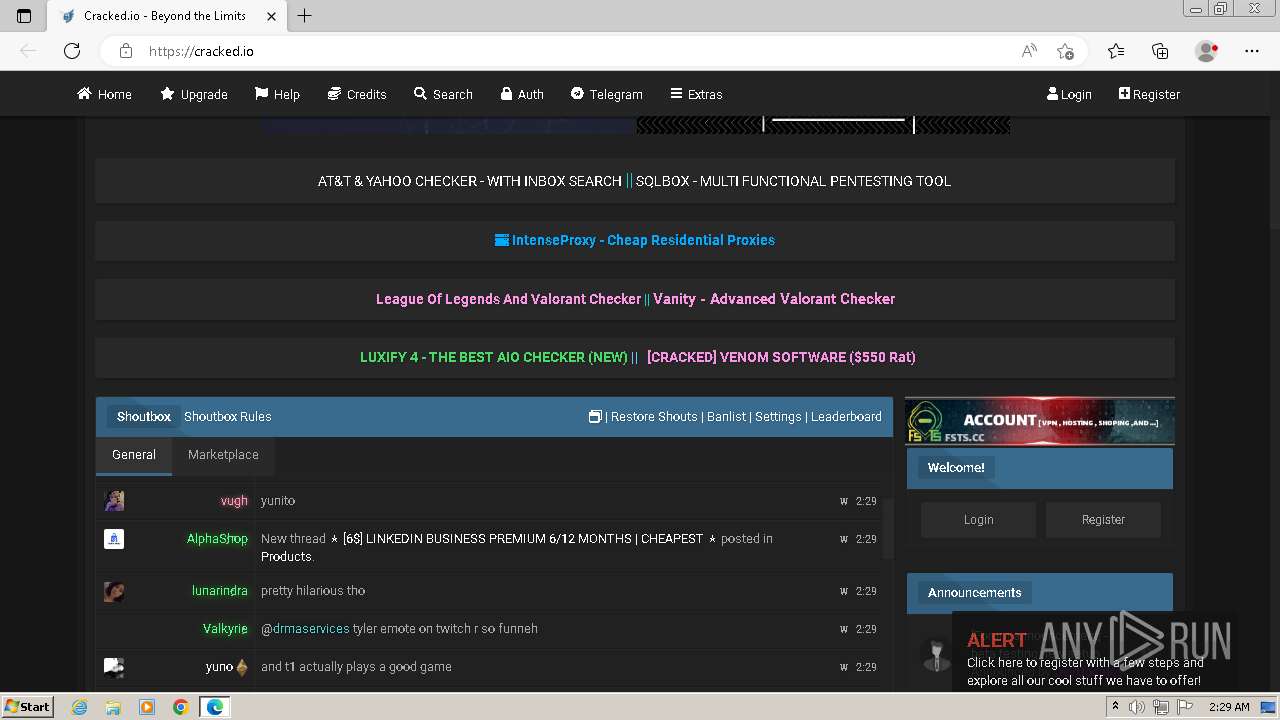Image resolution: width=1280 pixels, height=720 pixels.
Task: Open the Favorites list icon
Action: click(x=1116, y=51)
